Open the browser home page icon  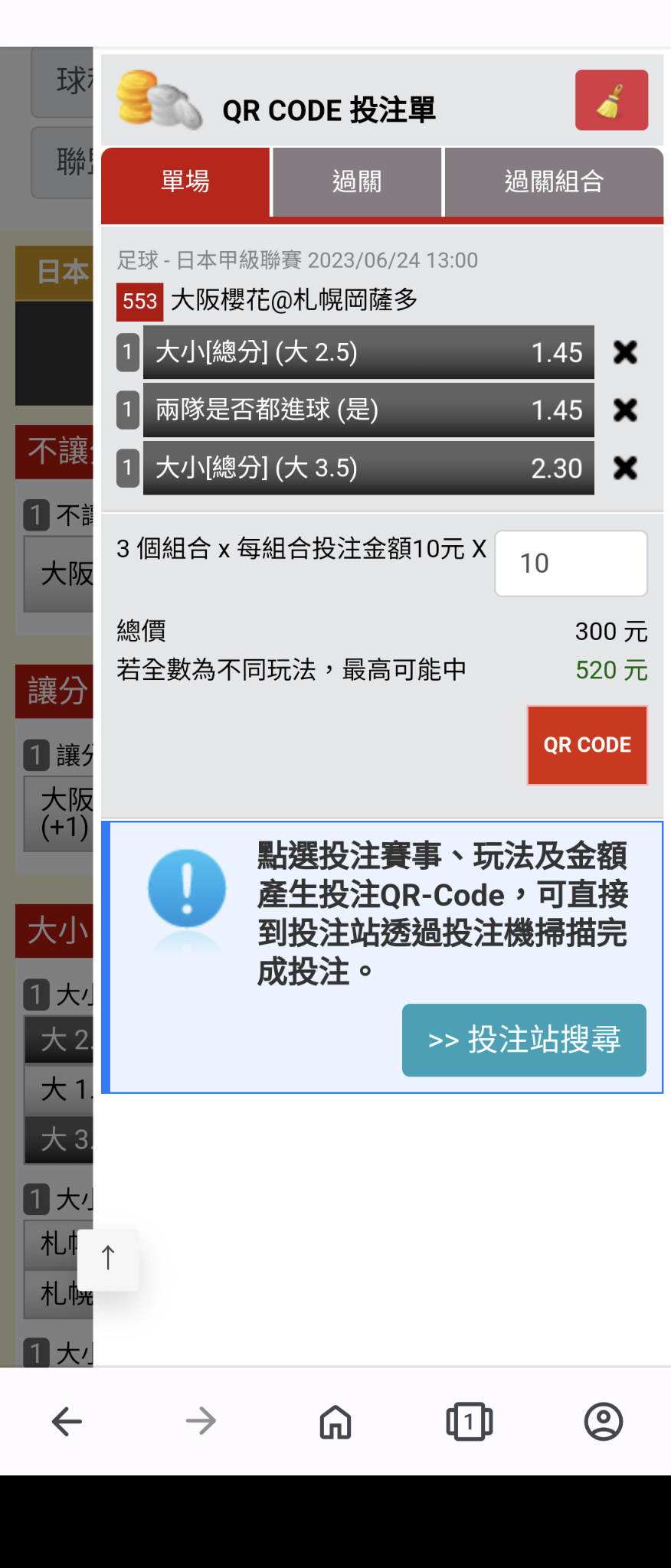tap(335, 1422)
